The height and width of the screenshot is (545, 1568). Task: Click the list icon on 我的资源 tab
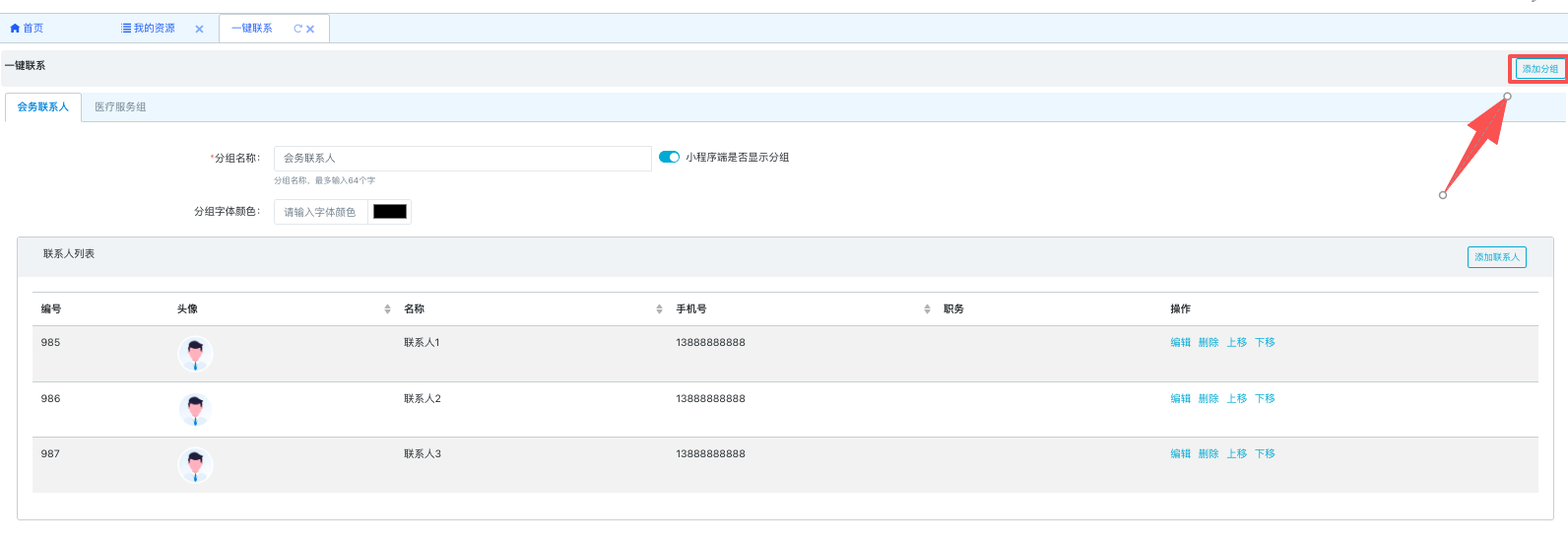coord(126,29)
